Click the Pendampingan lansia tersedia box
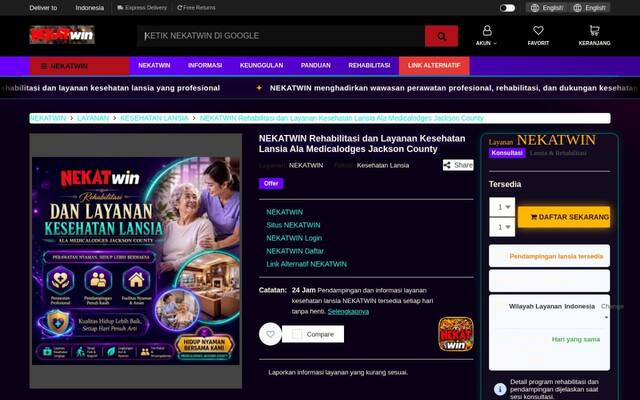Screen dimensions: 640x400 (x=549, y=256)
